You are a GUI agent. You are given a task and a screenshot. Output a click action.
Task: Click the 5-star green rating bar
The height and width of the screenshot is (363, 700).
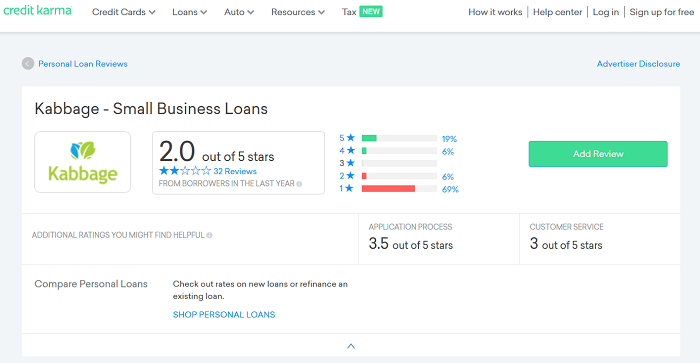click(x=399, y=138)
